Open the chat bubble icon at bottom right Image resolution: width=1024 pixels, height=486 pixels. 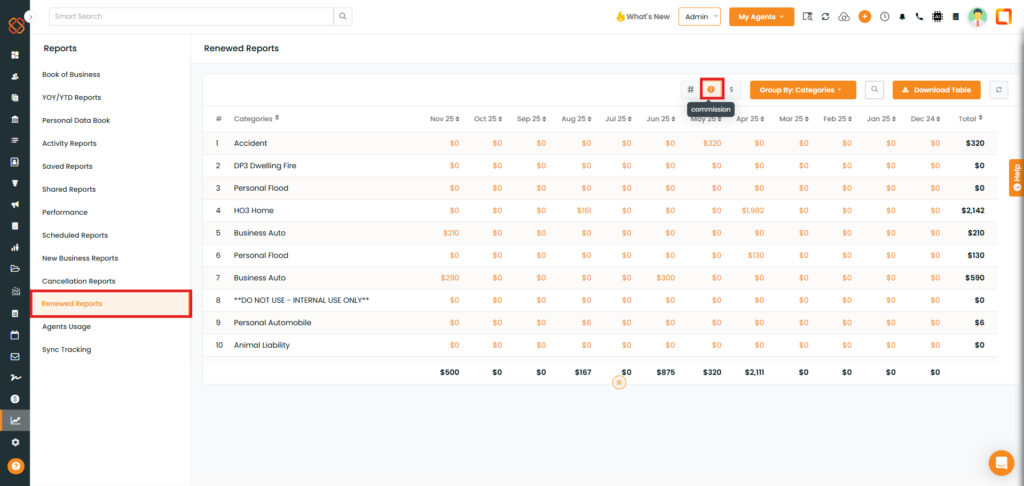tap(1000, 462)
